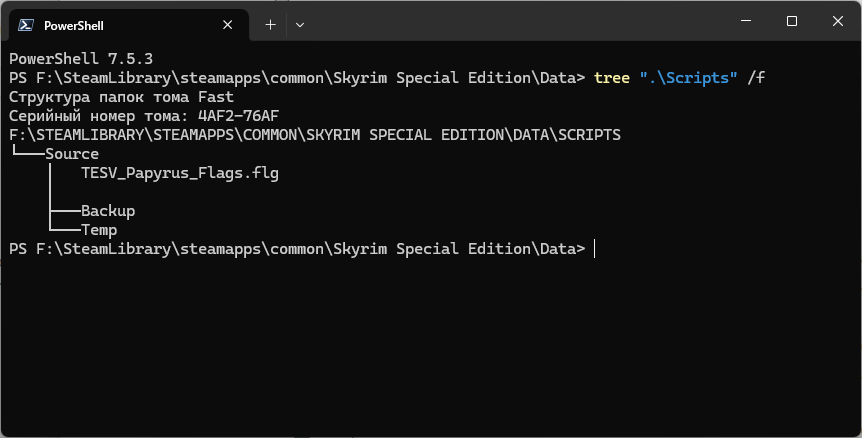Screen dimensions: 862x438
Task: Minimize the terminal window
Action: (x=745, y=21)
